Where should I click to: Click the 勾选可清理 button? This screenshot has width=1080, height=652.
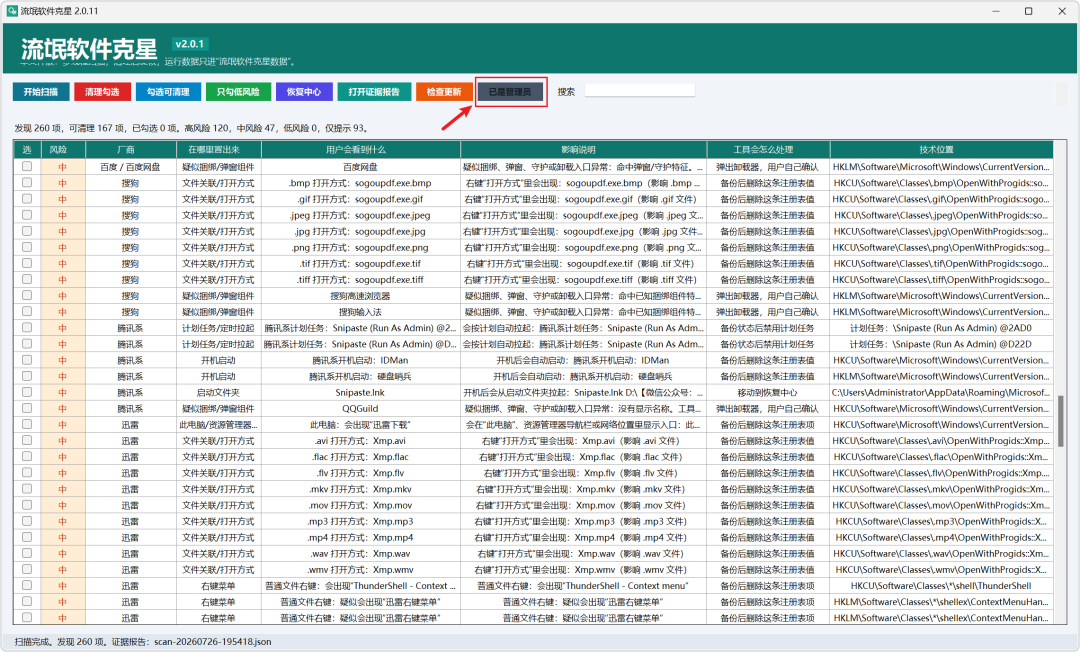168,92
